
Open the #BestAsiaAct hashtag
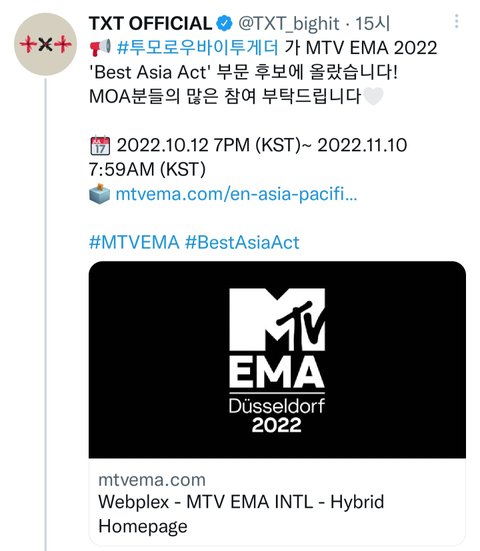(x=242, y=242)
